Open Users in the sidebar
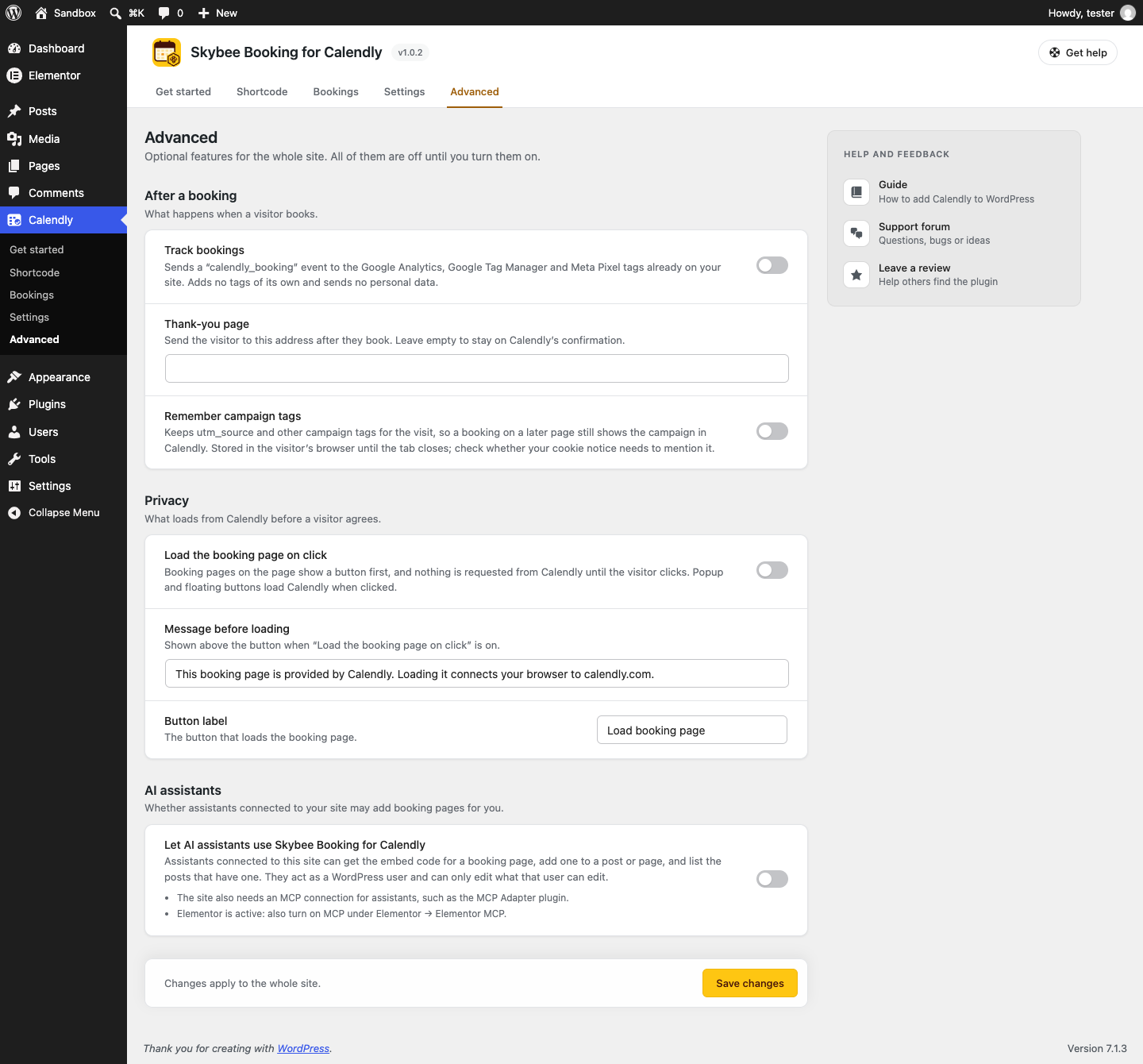Viewport: 1143px width, 1064px height. 63,432
